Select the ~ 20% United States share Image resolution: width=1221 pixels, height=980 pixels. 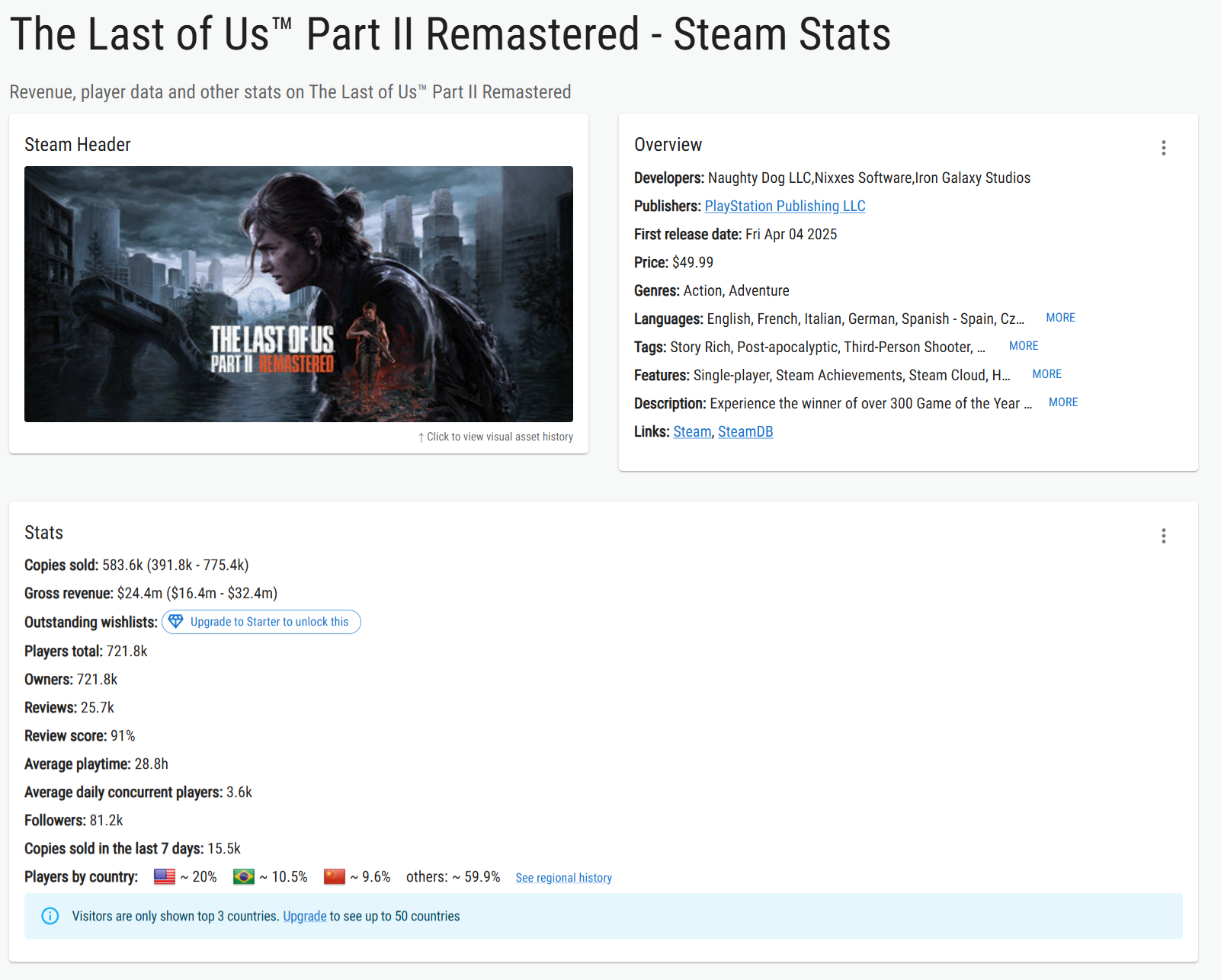point(199,876)
